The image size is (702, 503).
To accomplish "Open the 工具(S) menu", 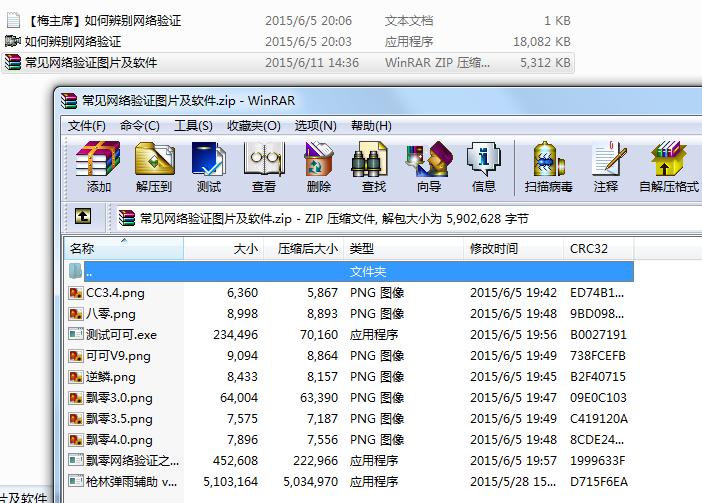I will (x=193, y=126).
